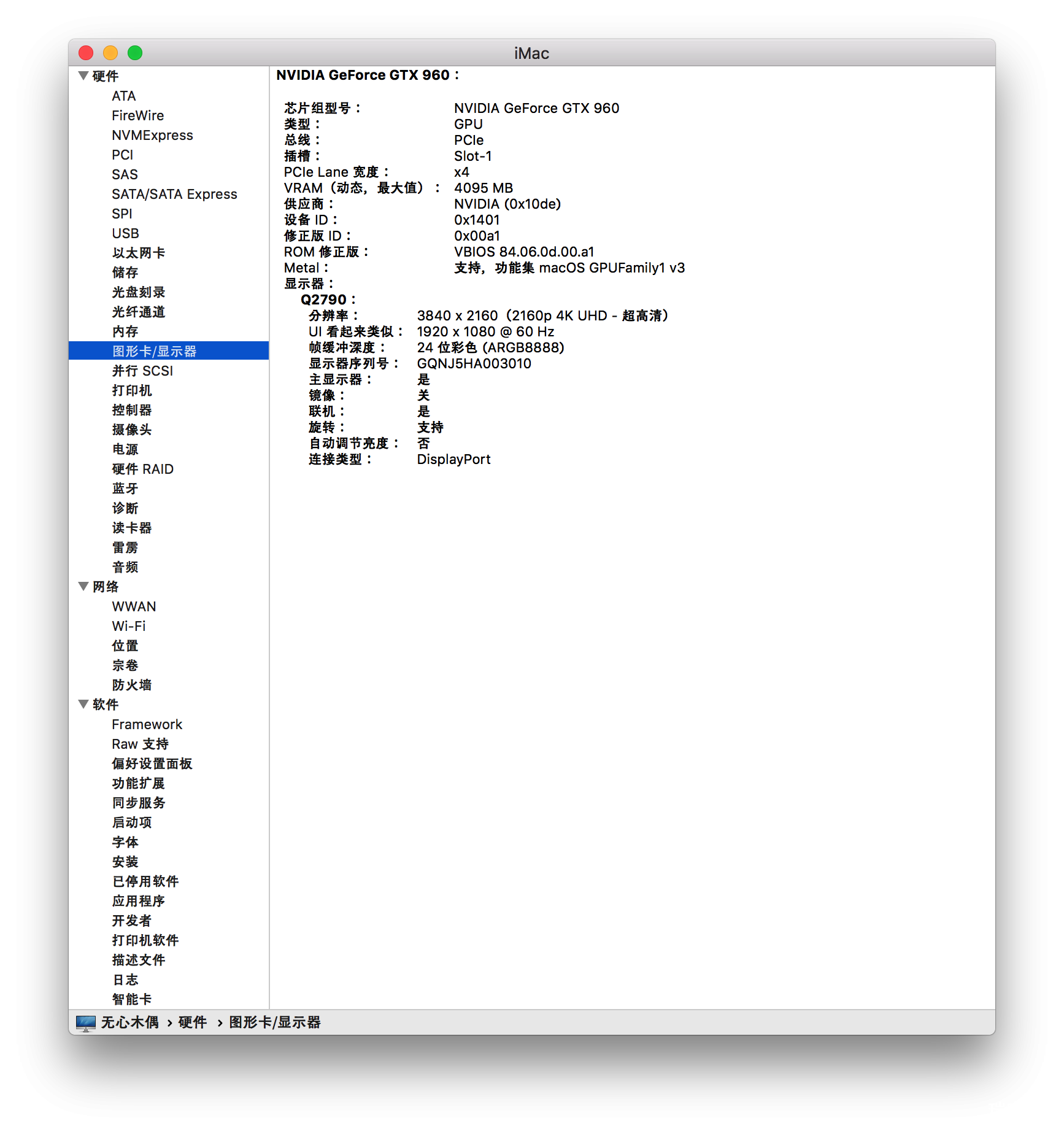Screen dimensions: 1064x1133
Task: Open the 储存 hardware entry
Action: [125, 273]
